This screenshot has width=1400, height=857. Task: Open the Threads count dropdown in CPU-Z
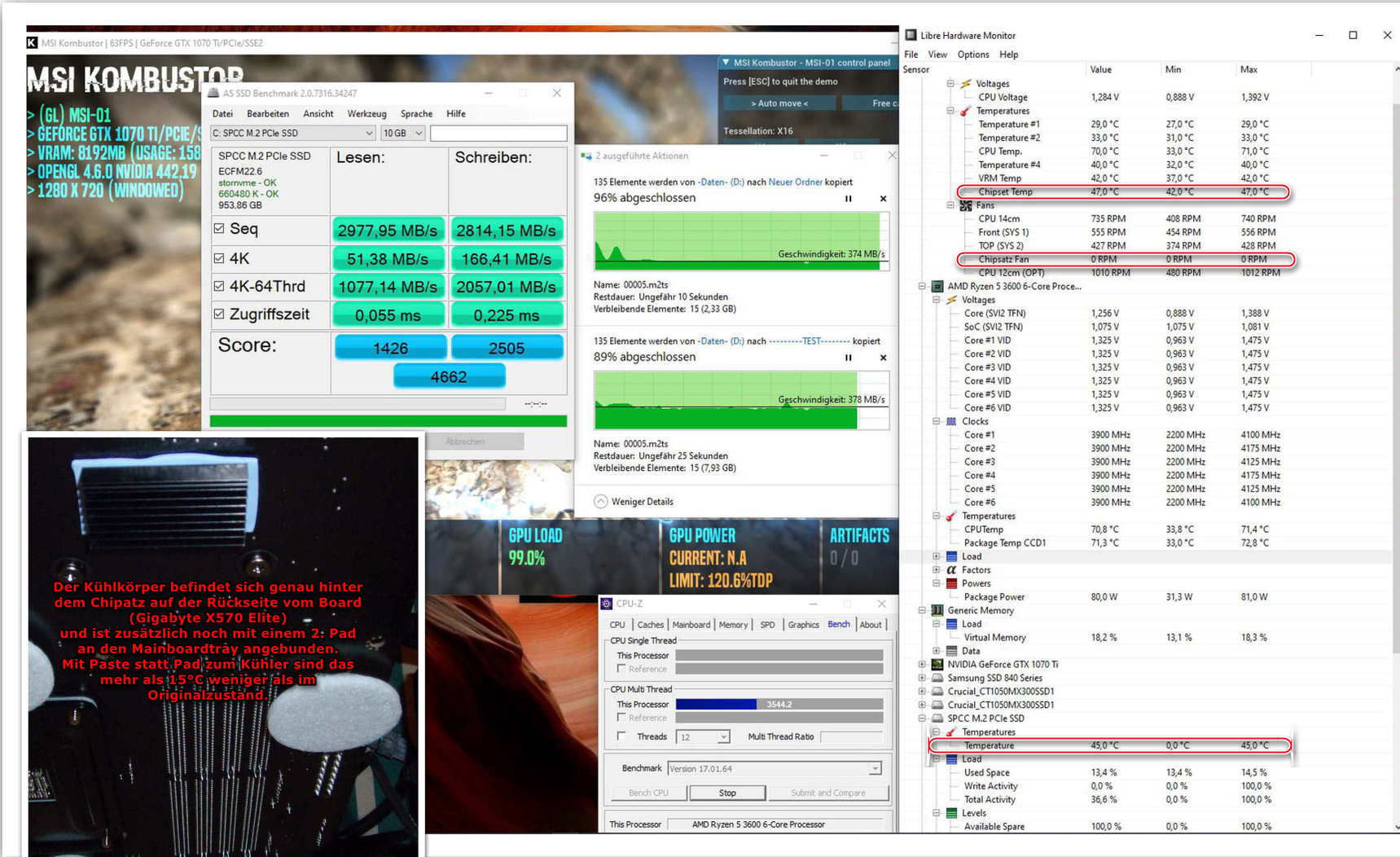[704, 737]
